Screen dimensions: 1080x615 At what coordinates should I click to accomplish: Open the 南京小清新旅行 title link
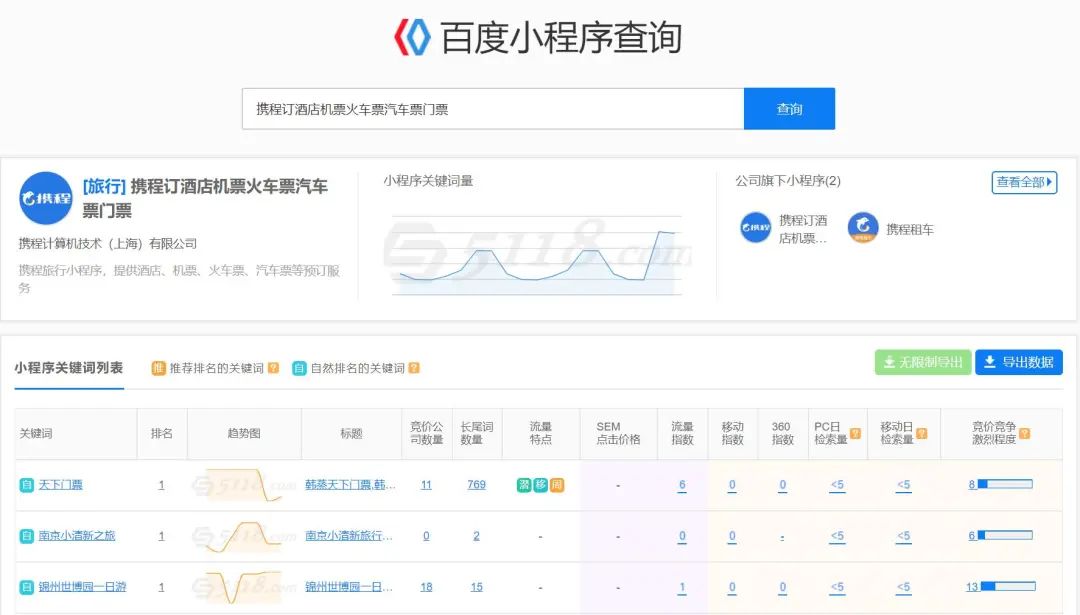349,536
